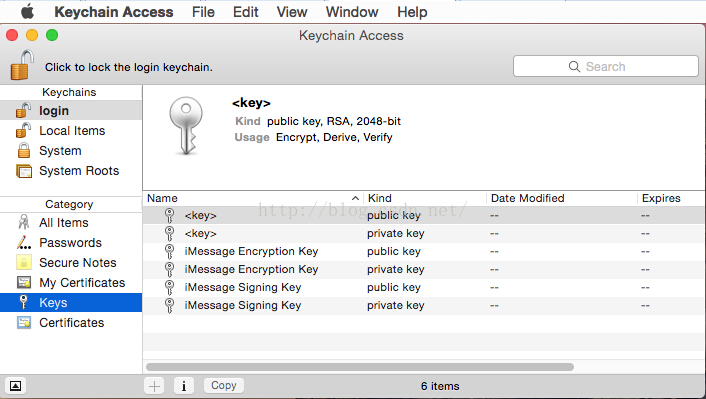Click key icon of <key> private key row
Image resolution: width=706 pixels, height=399 pixels.
[169, 234]
